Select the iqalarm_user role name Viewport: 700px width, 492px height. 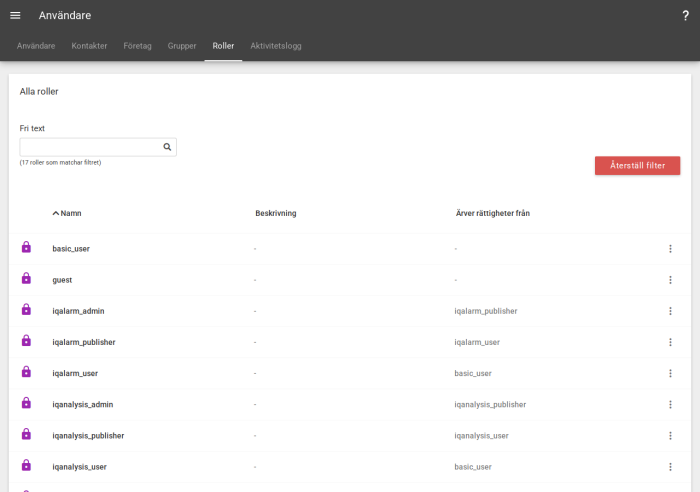(x=75, y=373)
